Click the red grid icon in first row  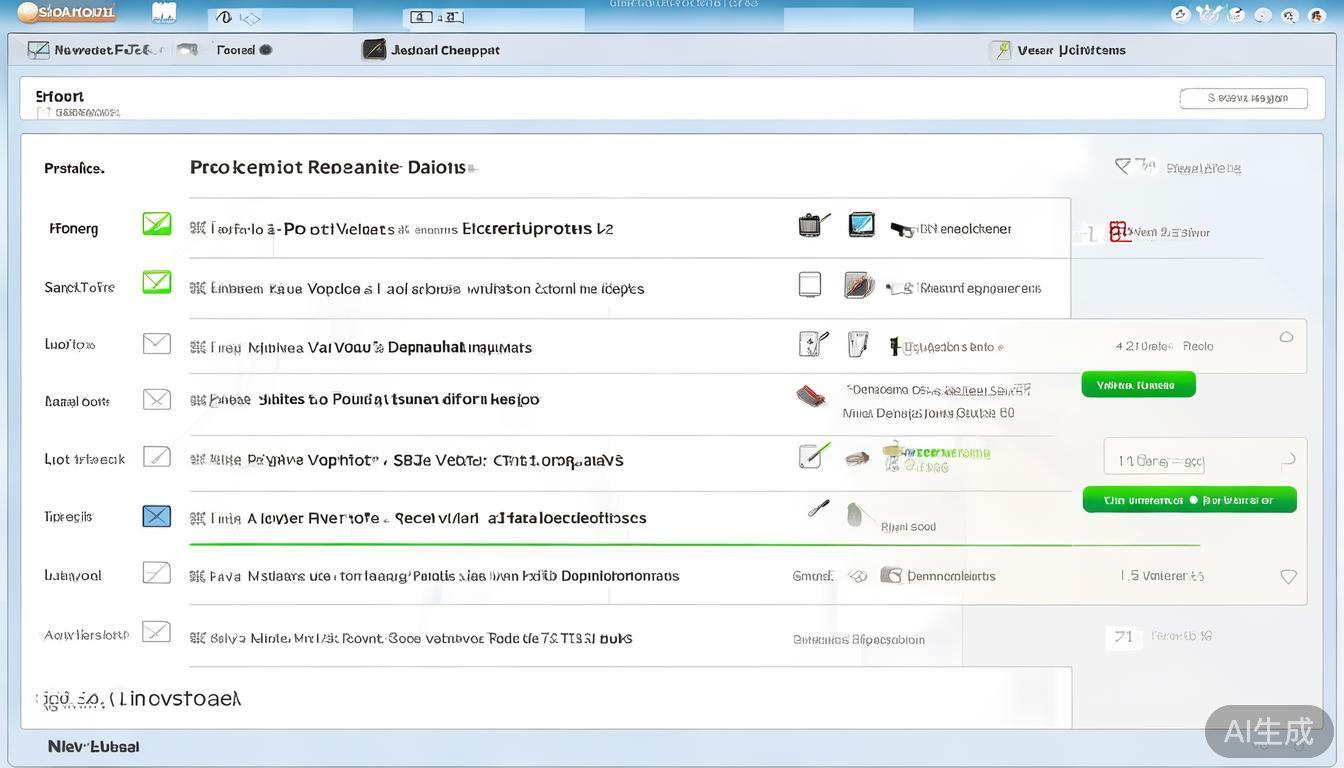click(1118, 232)
